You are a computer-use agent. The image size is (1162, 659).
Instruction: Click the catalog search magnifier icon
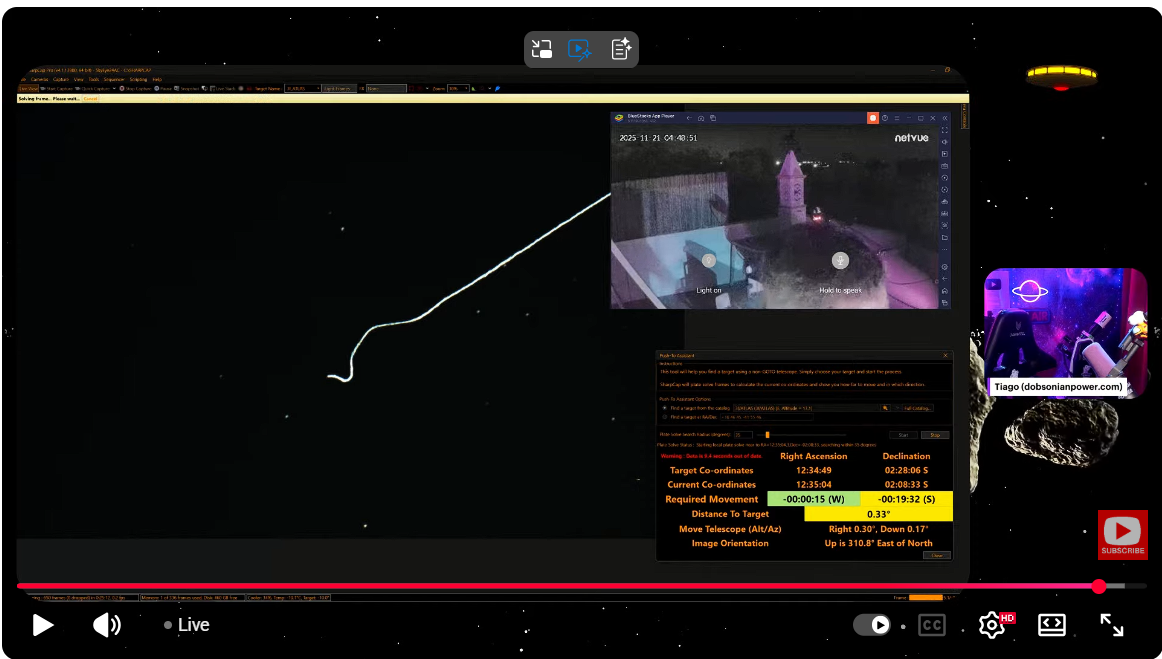point(885,408)
